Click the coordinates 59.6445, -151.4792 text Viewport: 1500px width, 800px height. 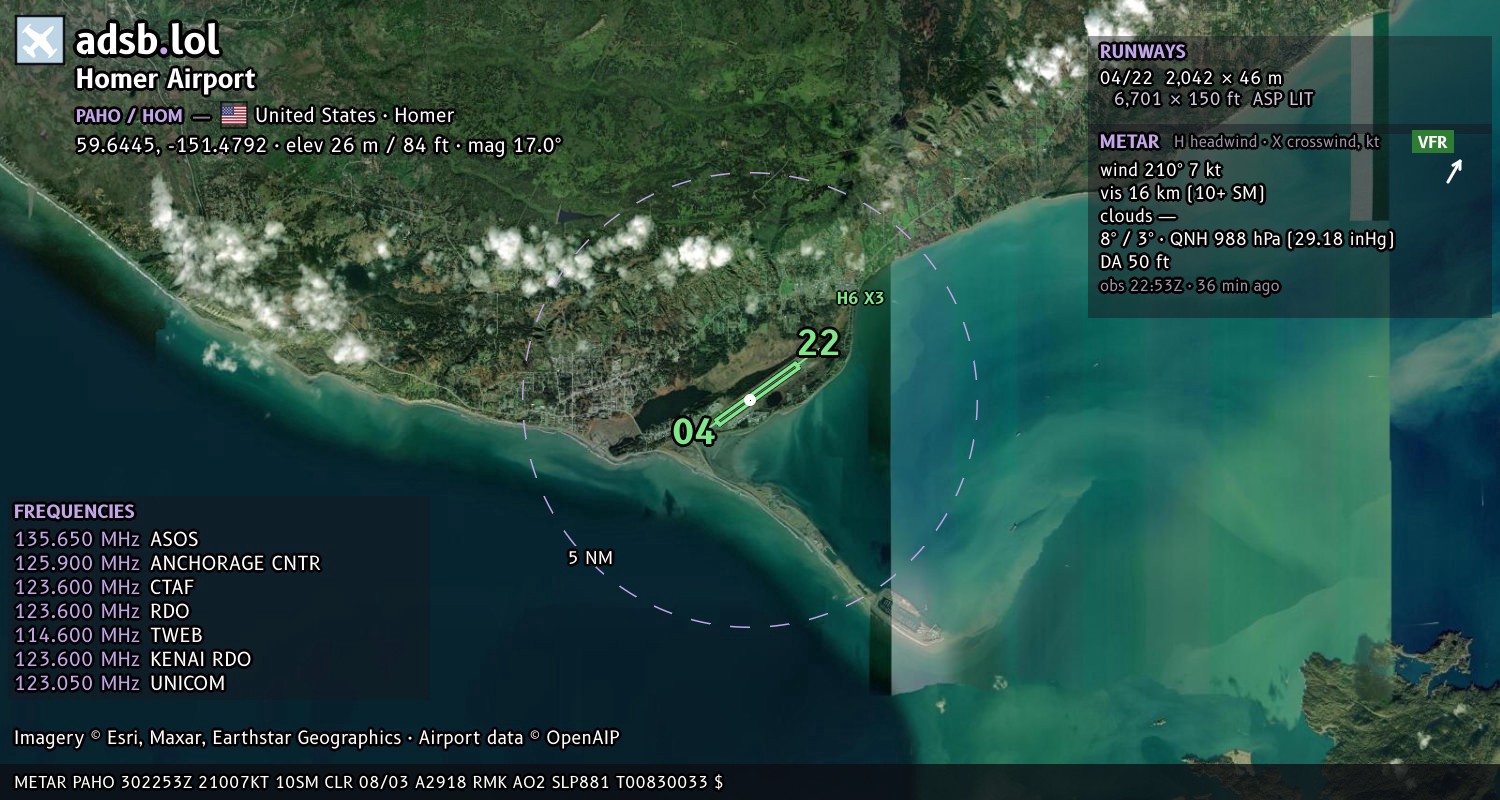(172, 145)
